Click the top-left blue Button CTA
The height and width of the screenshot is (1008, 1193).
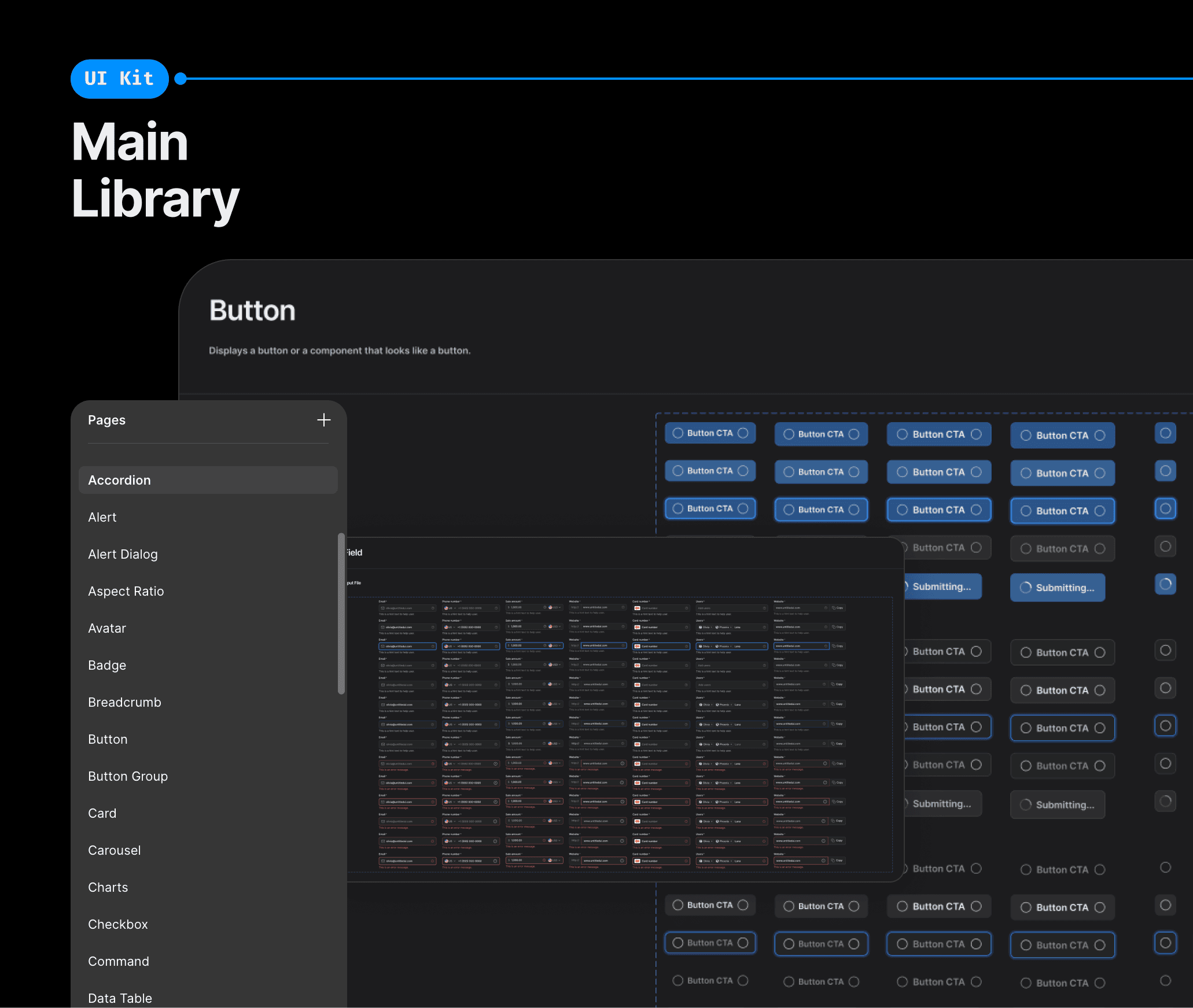point(710,433)
